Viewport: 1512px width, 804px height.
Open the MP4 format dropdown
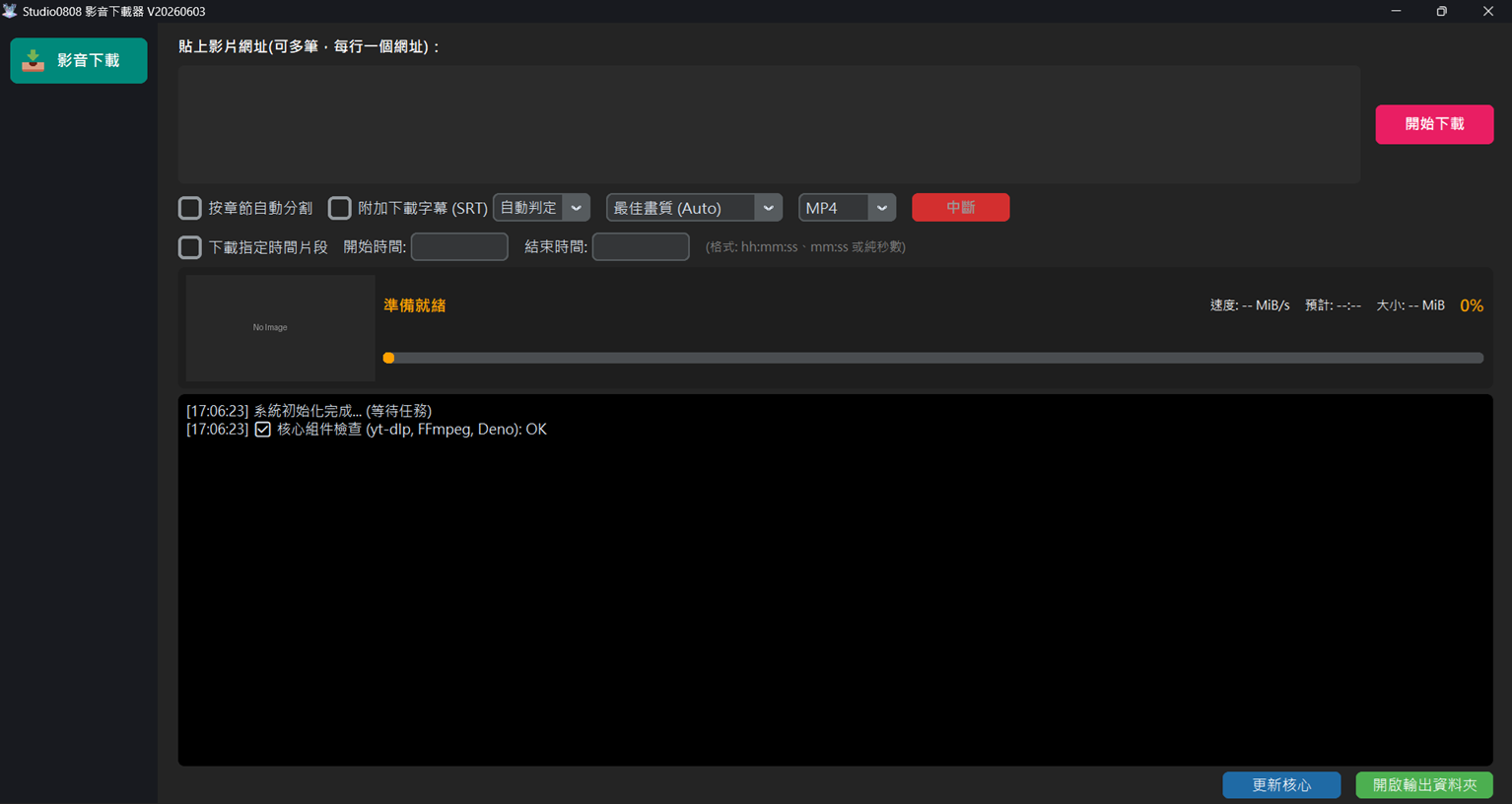847,208
